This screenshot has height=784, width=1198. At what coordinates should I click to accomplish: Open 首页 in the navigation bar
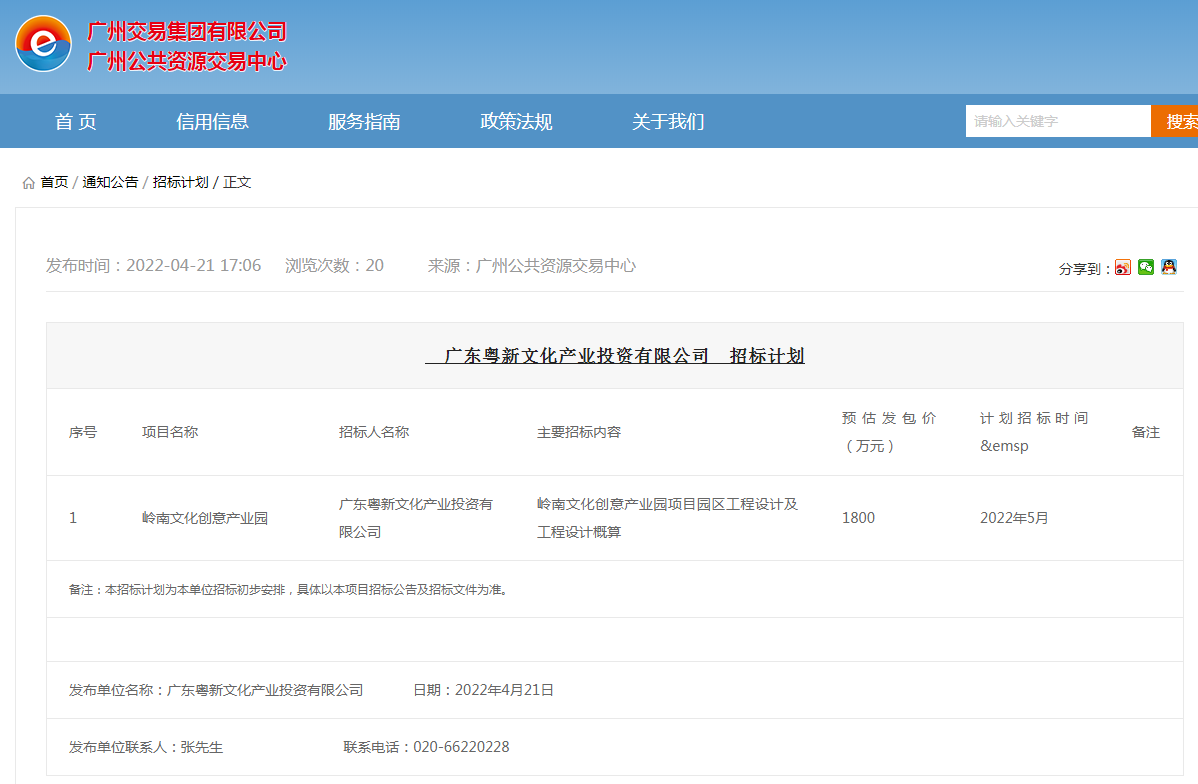tap(76, 121)
